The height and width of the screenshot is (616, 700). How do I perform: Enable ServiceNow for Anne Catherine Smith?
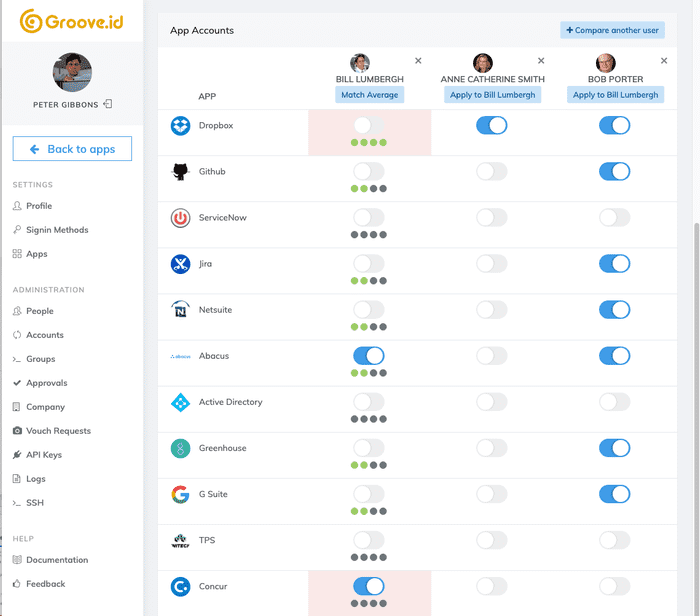tap(492, 218)
